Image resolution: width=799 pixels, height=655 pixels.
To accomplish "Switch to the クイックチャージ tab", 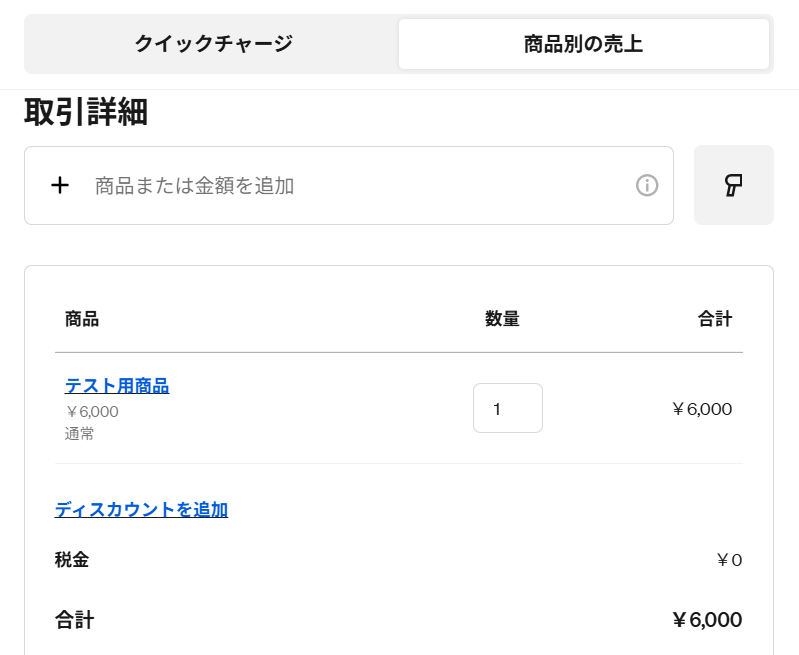I will point(214,44).
